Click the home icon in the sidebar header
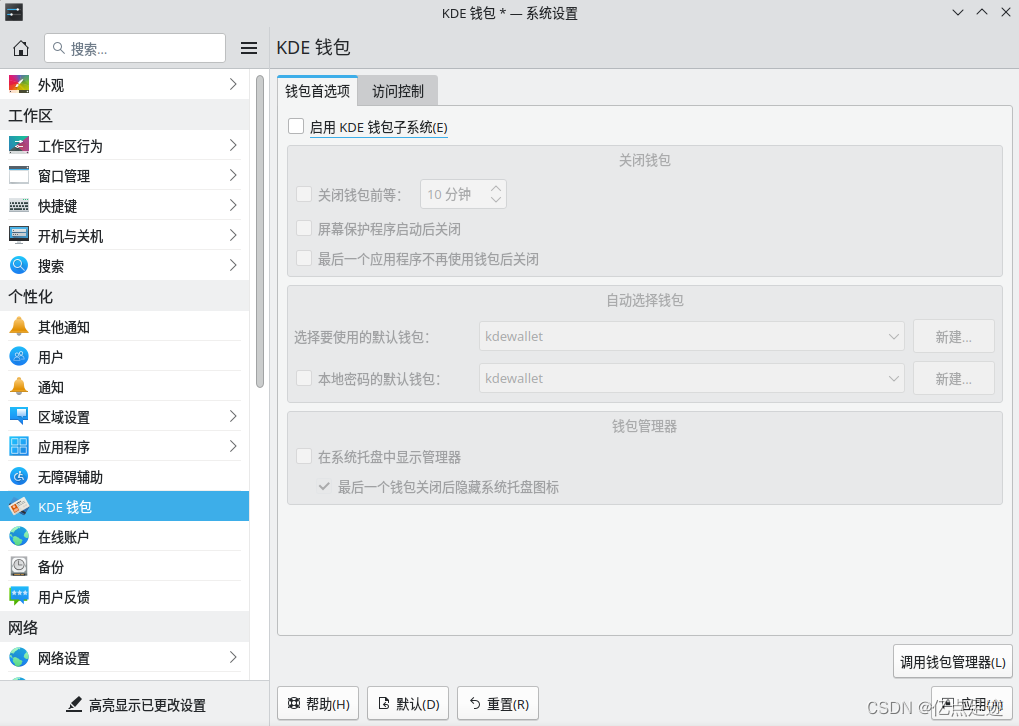Viewport: 1019px width, 726px height. [x=21, y=48]
